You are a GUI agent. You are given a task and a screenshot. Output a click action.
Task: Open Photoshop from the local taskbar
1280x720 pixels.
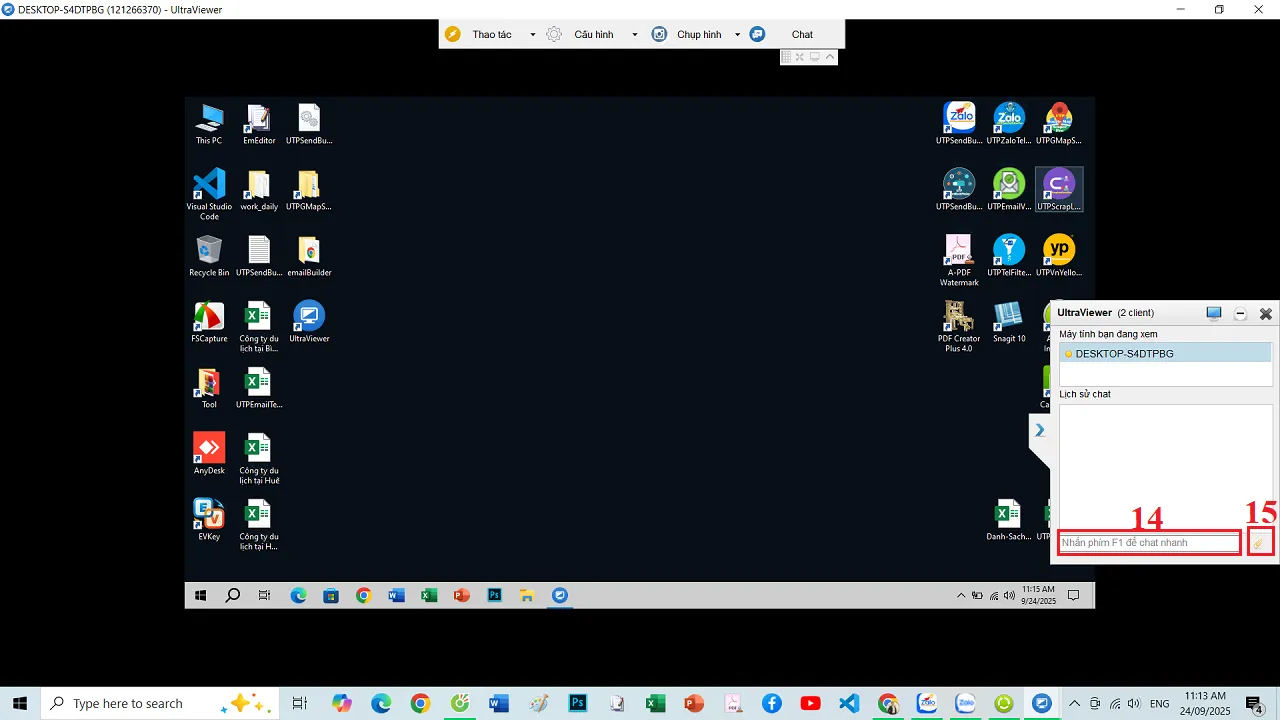click(578, 703)
